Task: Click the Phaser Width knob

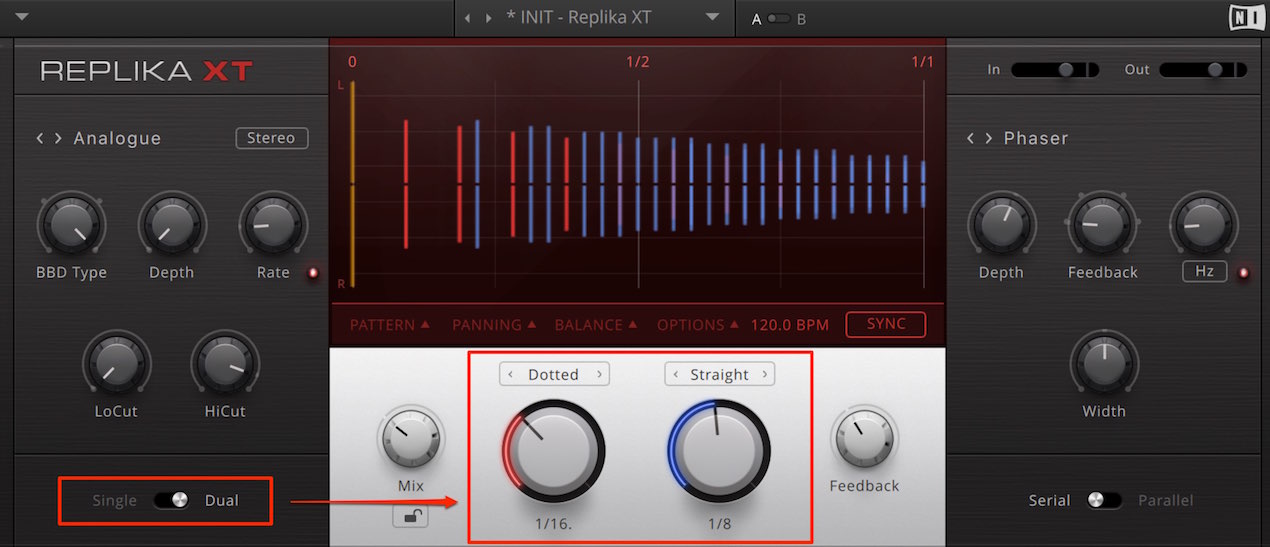Action: pyautogui.click(x=1104, y=364)
